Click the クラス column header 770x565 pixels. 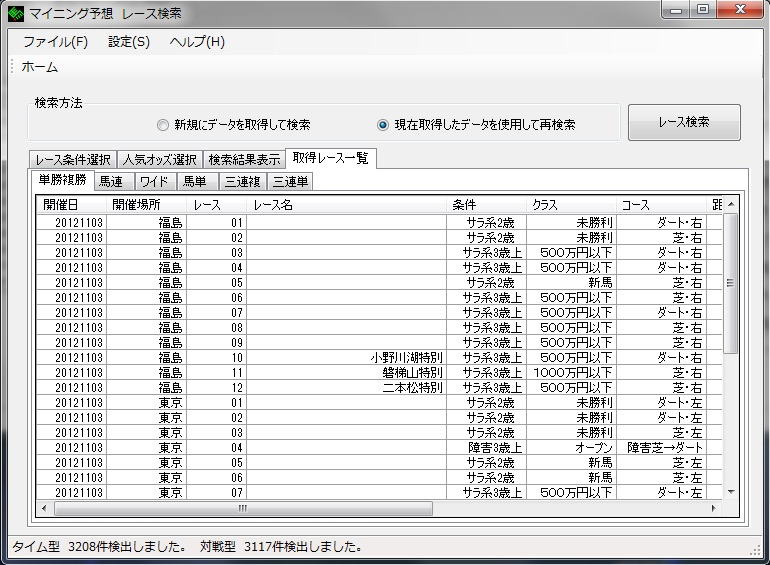572,205
